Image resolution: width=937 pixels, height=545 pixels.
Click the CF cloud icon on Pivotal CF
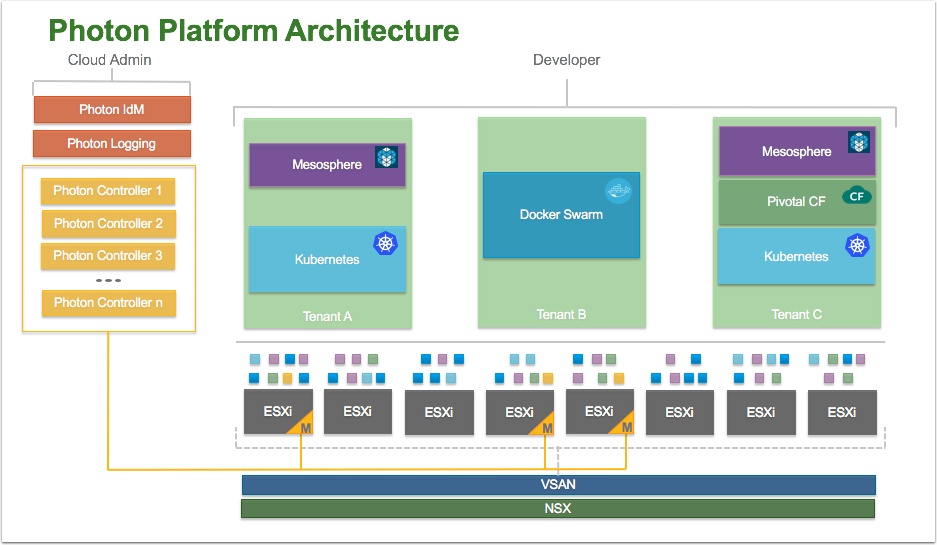coord(856,195)
